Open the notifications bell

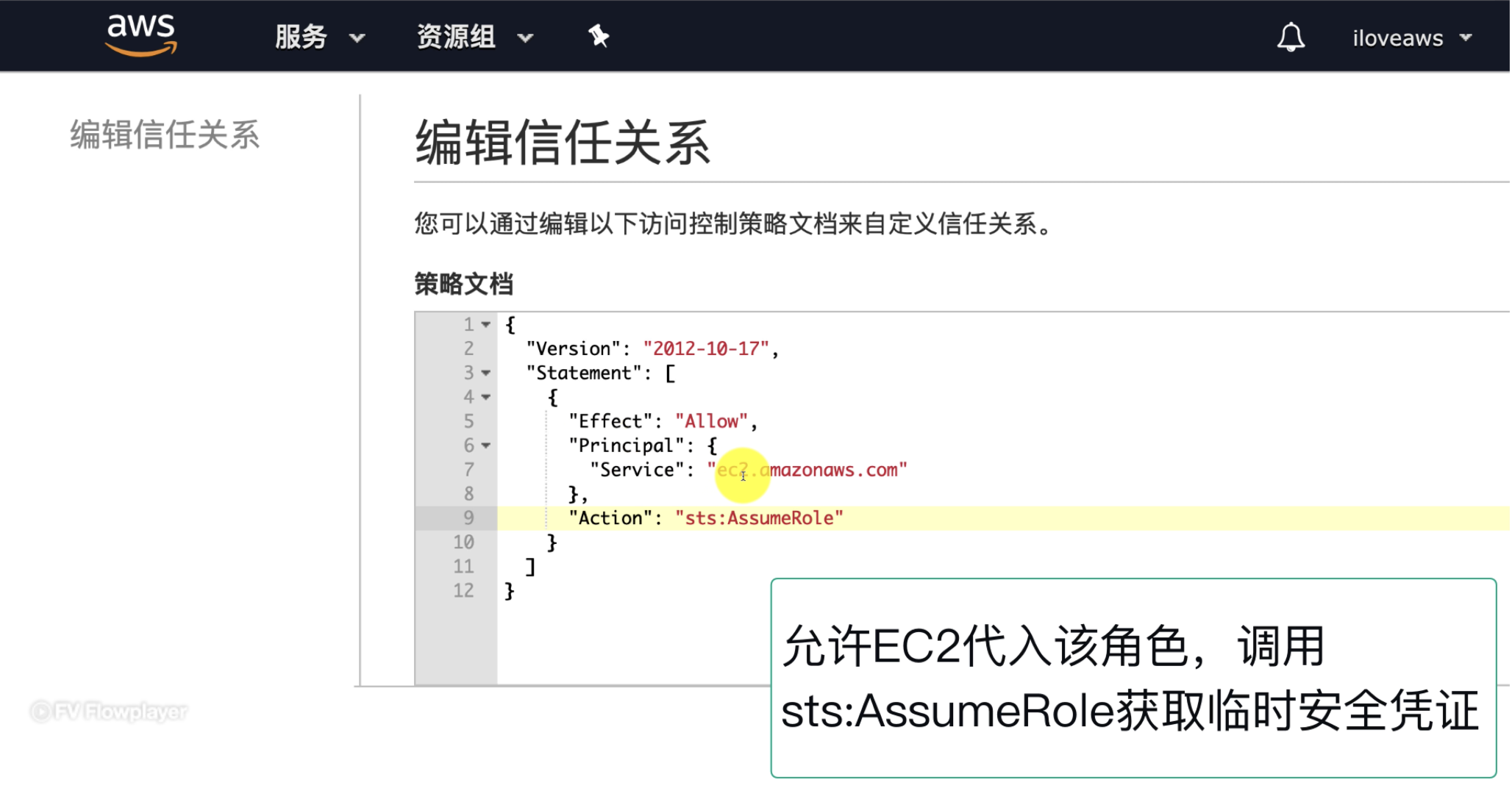[x=1291, y=37]
